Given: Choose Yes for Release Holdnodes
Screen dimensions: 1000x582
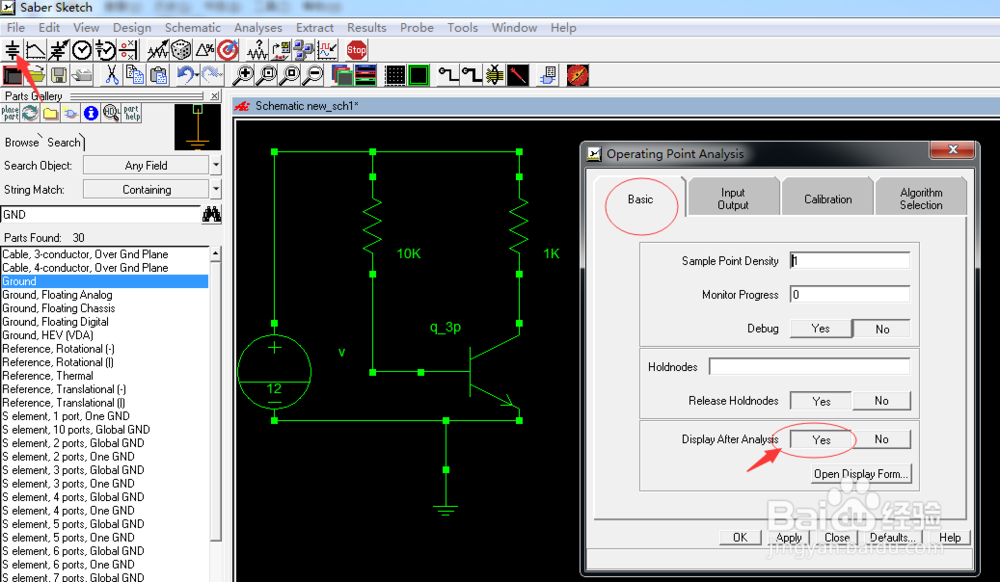Looking at the screenshot, I should click(821, 401).
